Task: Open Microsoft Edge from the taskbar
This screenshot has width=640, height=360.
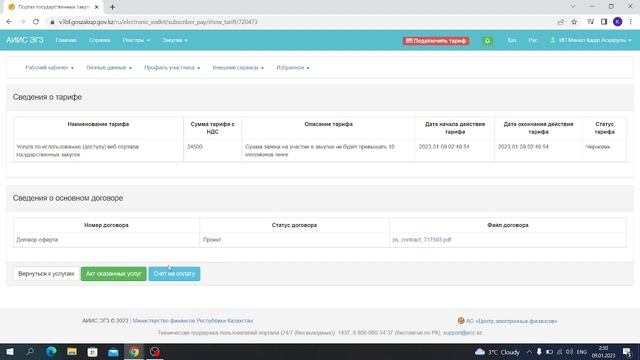Action: tap(51, 352)
